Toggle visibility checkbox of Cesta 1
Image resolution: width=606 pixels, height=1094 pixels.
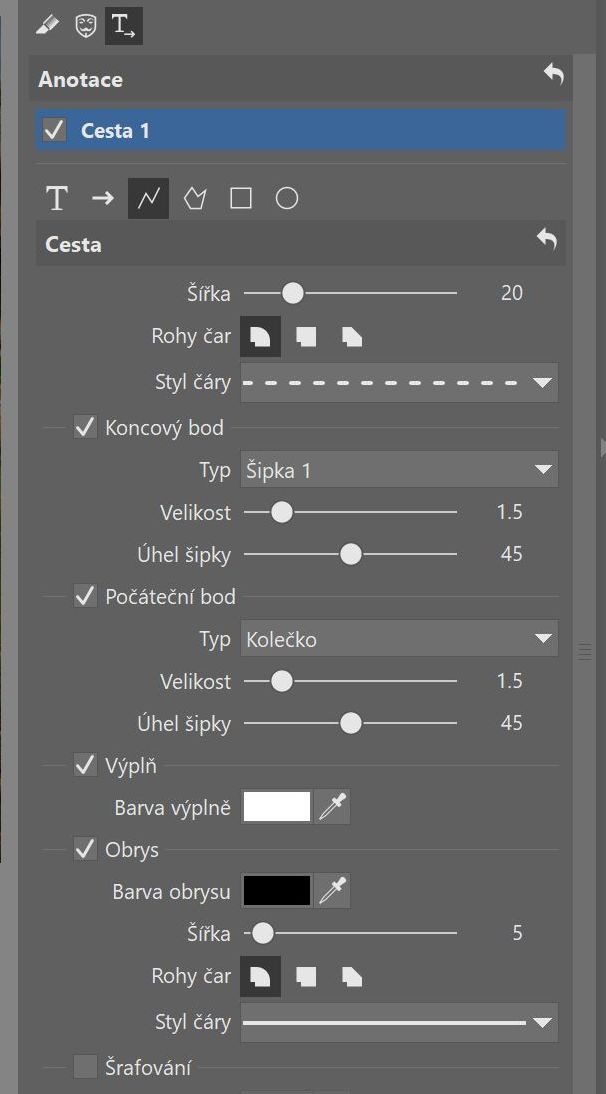54,130
